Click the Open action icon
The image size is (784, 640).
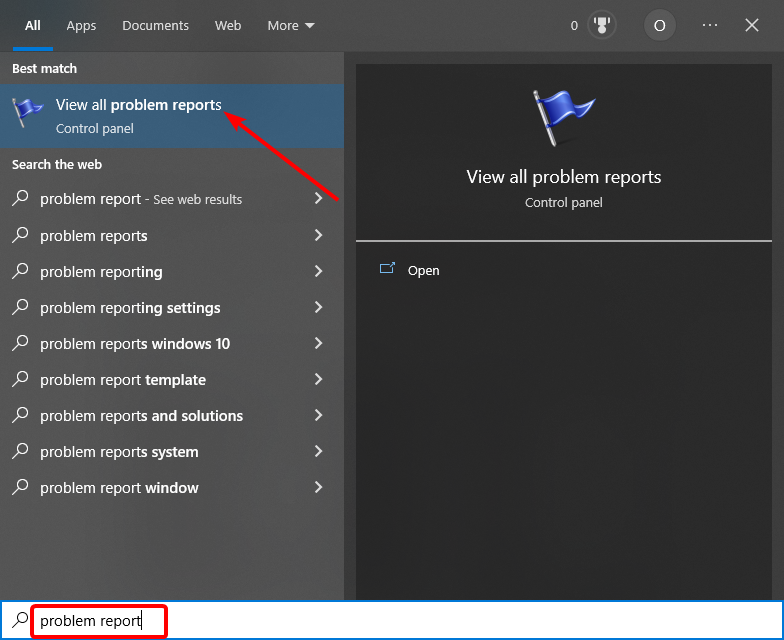pos(387,268)
